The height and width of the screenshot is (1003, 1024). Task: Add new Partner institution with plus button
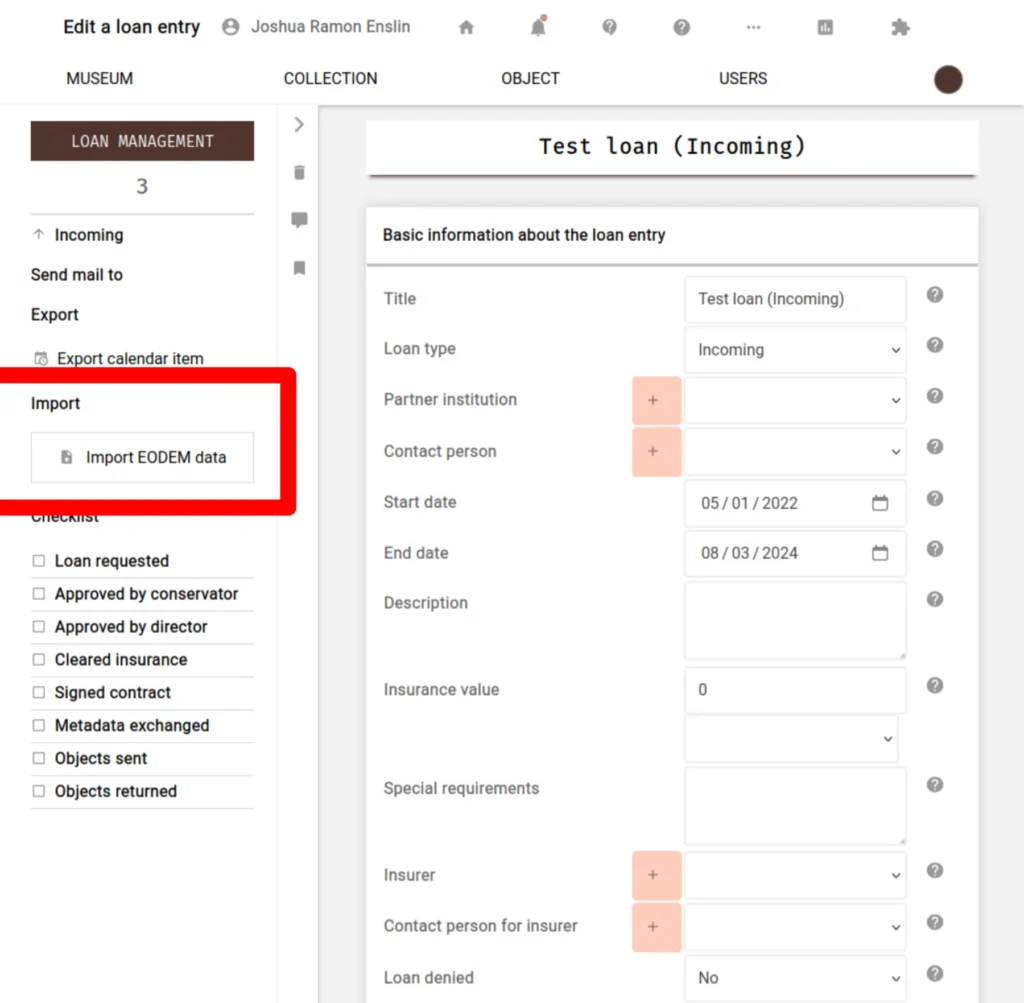[x=656, y=400]
